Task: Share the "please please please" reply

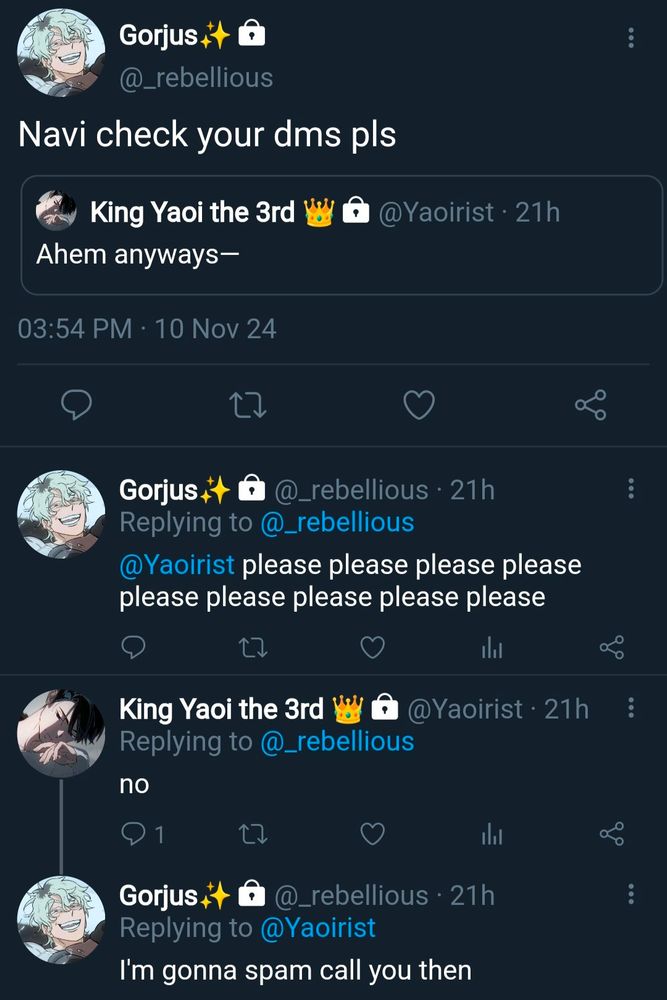Action: pyautogui.click(x=612, y=647)
